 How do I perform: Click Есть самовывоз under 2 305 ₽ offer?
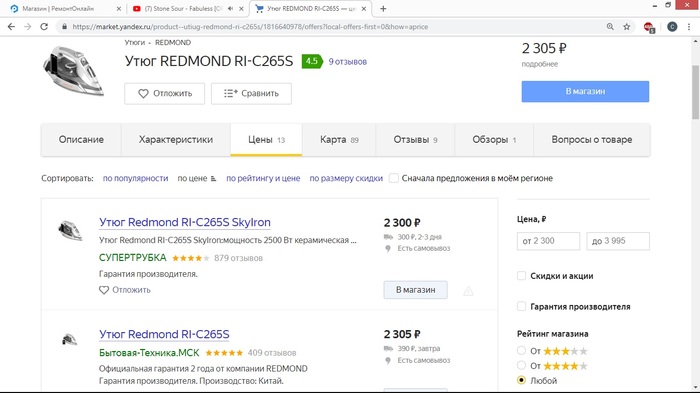click(424, 360)
